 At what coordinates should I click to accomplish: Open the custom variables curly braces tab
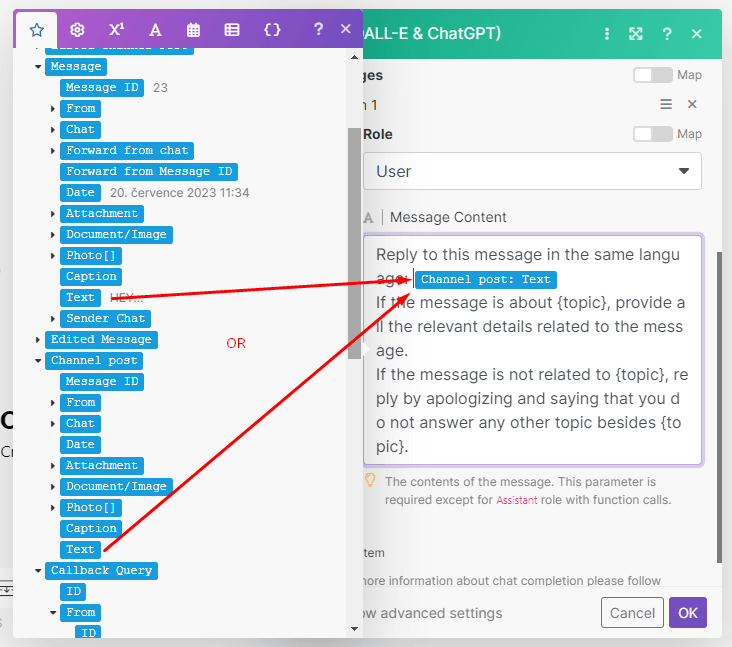(272, 30)
